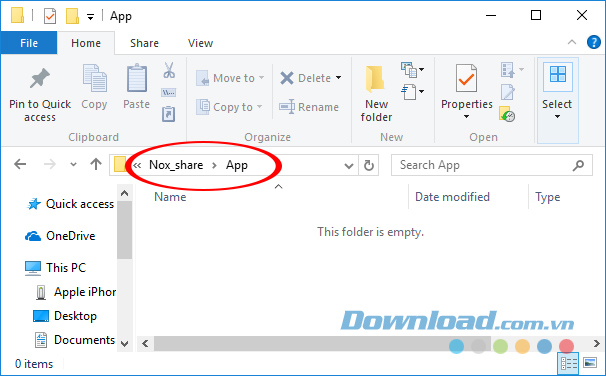Screen dimensions: 606x376
Task: Click the Delete button with X icon
Action: pyautogui.click(x=305, y=78)
